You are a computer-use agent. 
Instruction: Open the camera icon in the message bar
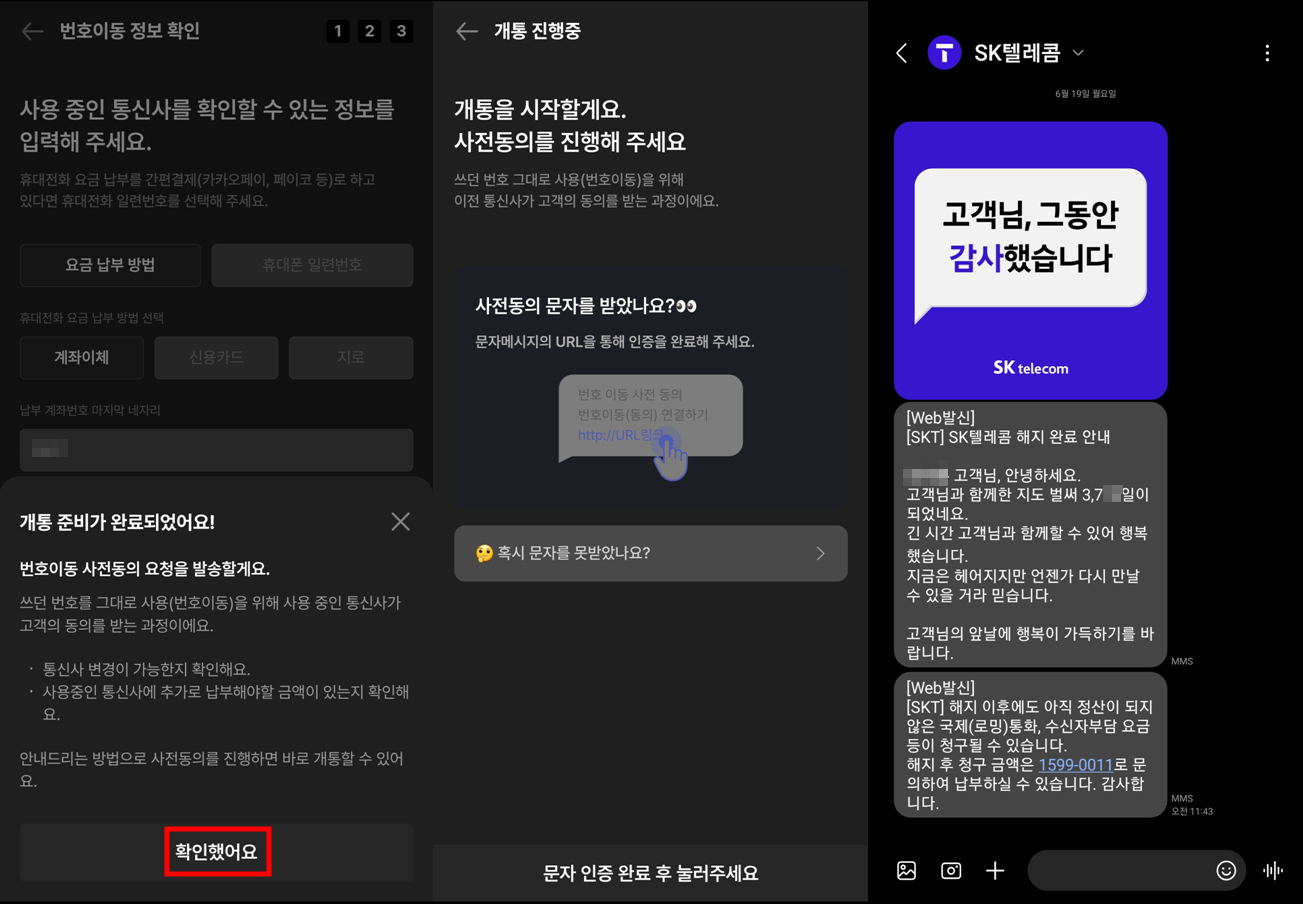[951, 871]
